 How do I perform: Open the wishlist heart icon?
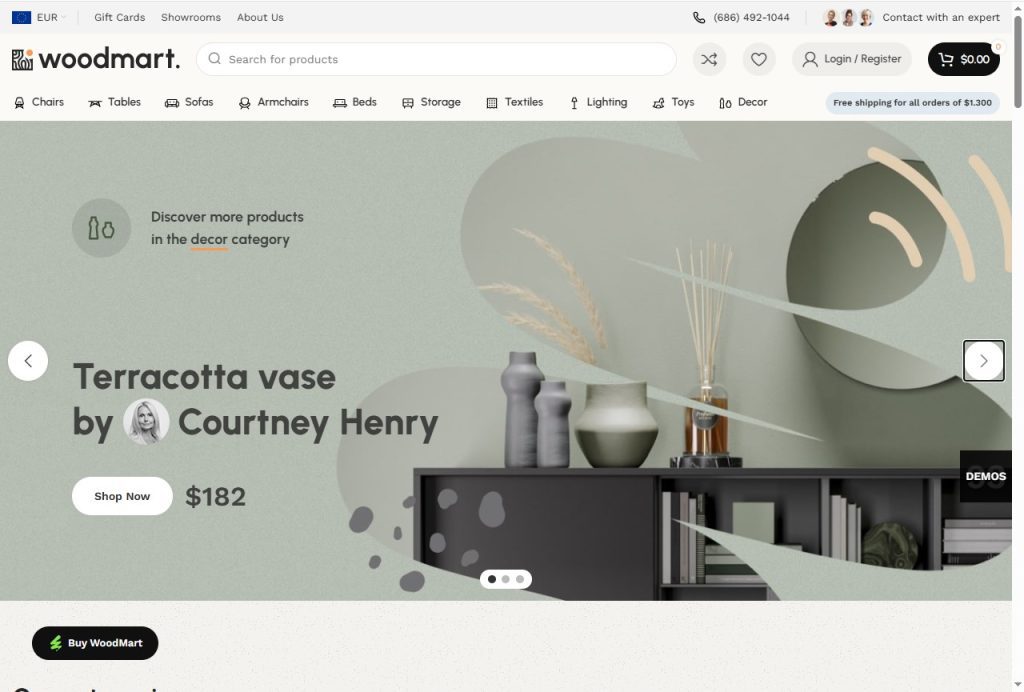(759, 59)
